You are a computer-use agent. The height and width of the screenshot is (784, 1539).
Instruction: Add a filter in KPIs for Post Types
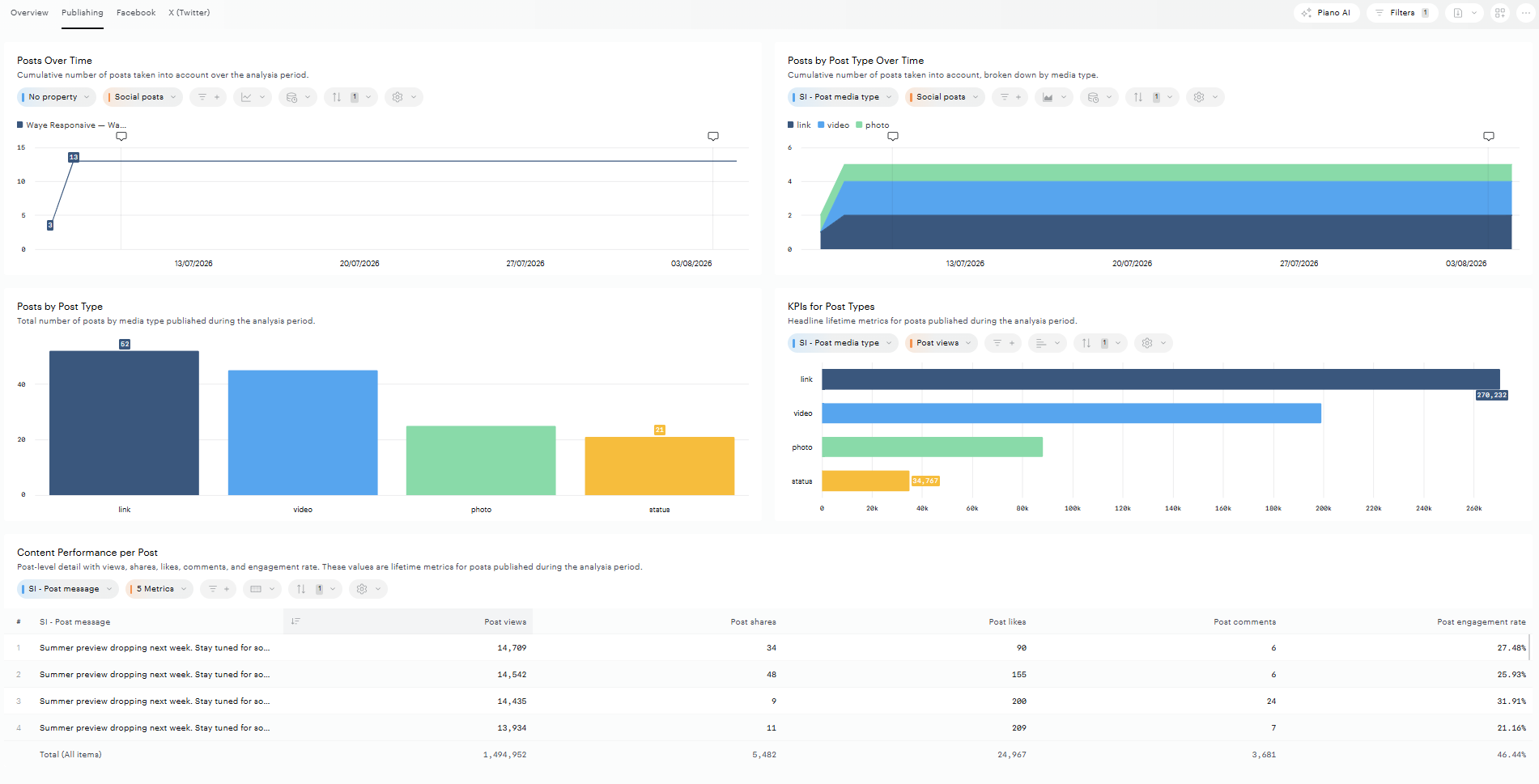point(1004,343)
